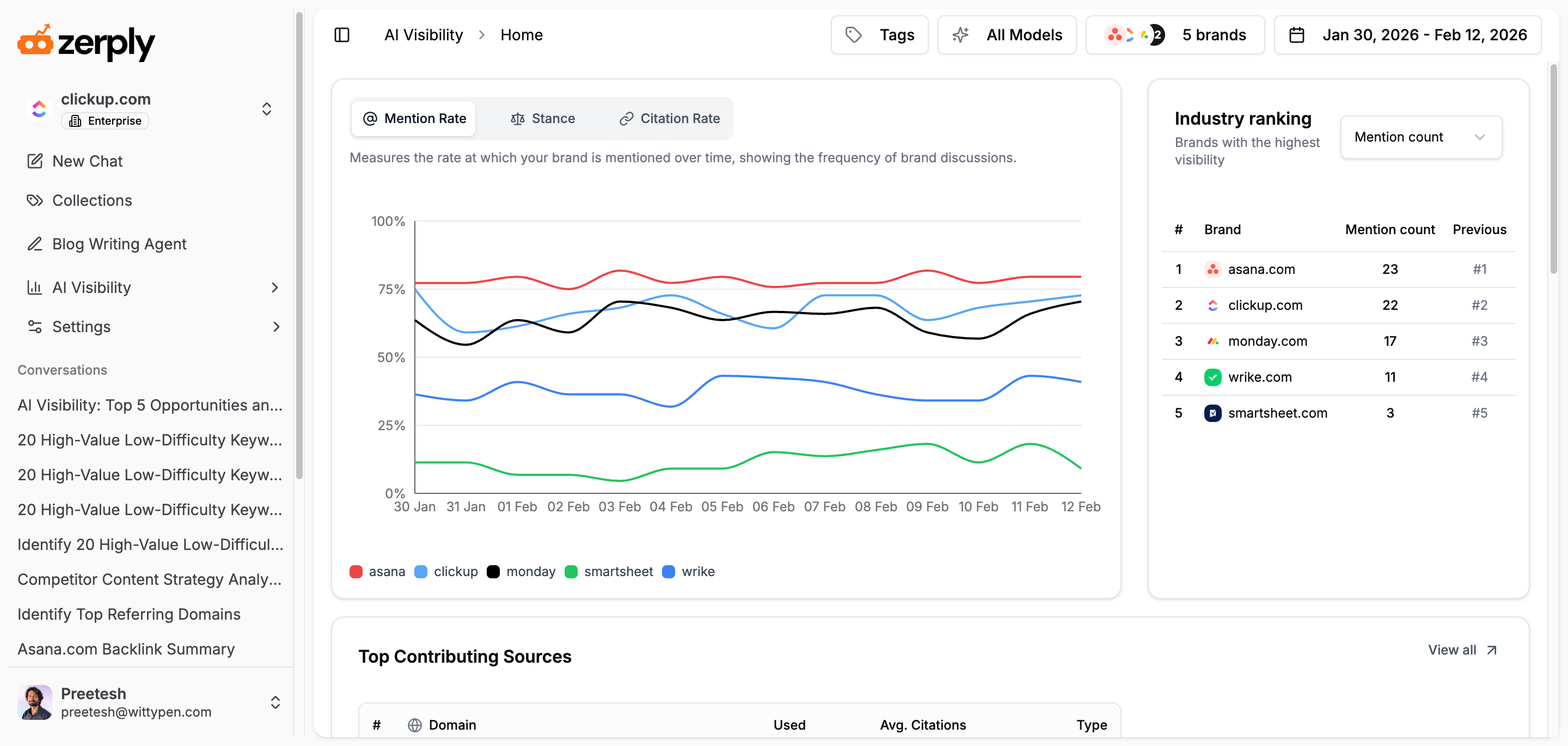Toggle the wrike legend series

688,571
